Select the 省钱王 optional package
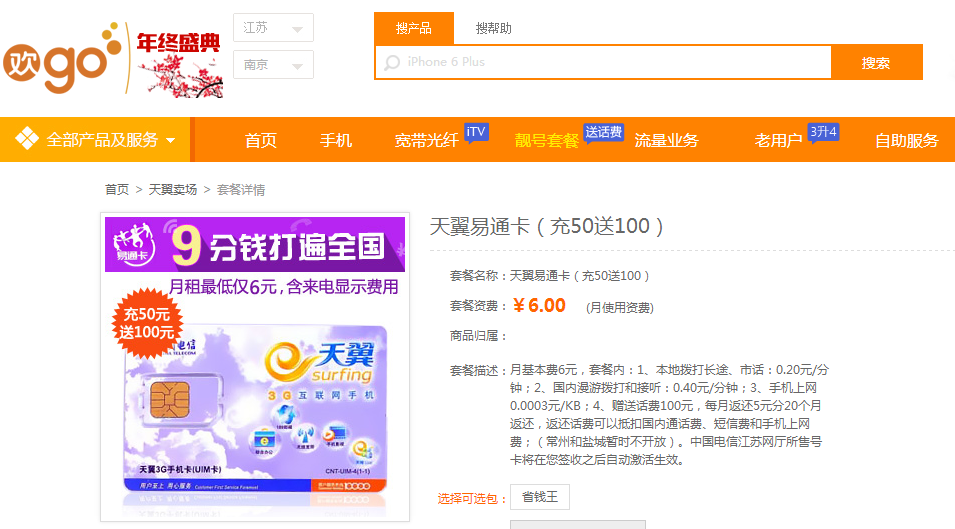 click(540, 497)
